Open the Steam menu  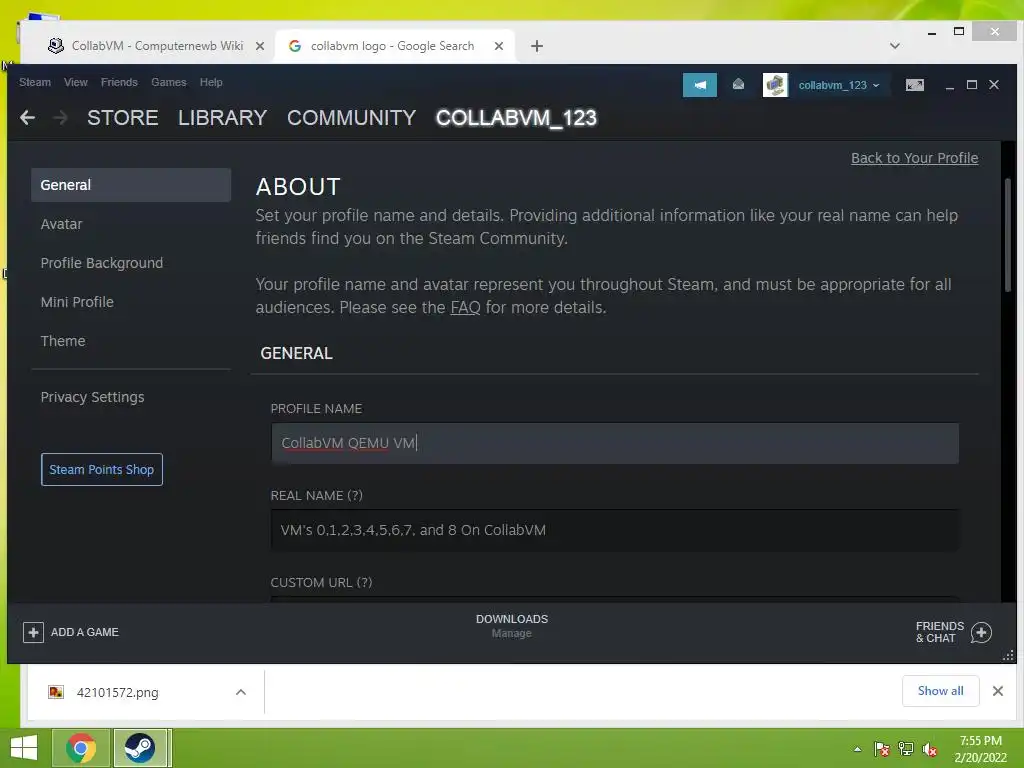click(35, 82)
